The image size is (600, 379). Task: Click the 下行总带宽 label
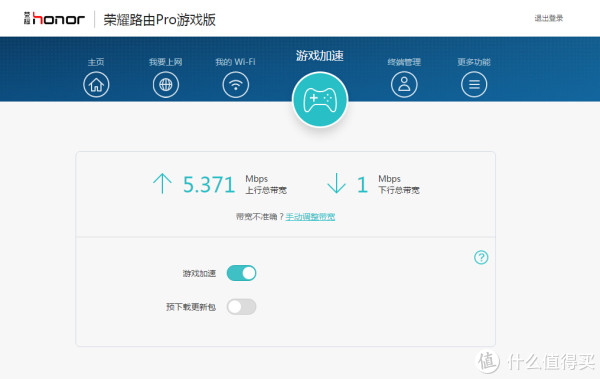pyautogui.click(x=399, y=190)
